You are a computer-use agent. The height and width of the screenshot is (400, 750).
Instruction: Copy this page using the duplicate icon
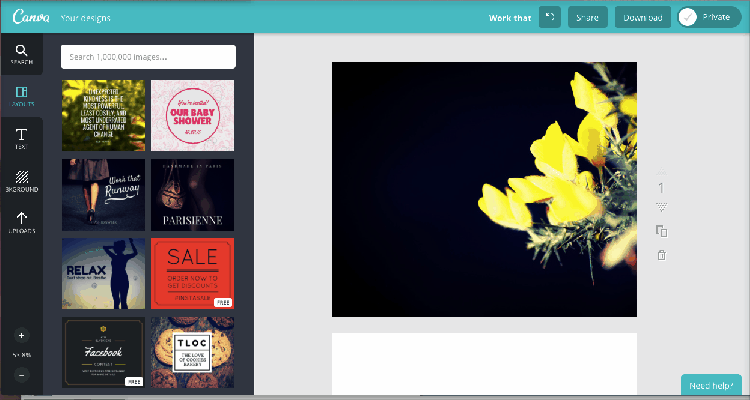[661, 231]
